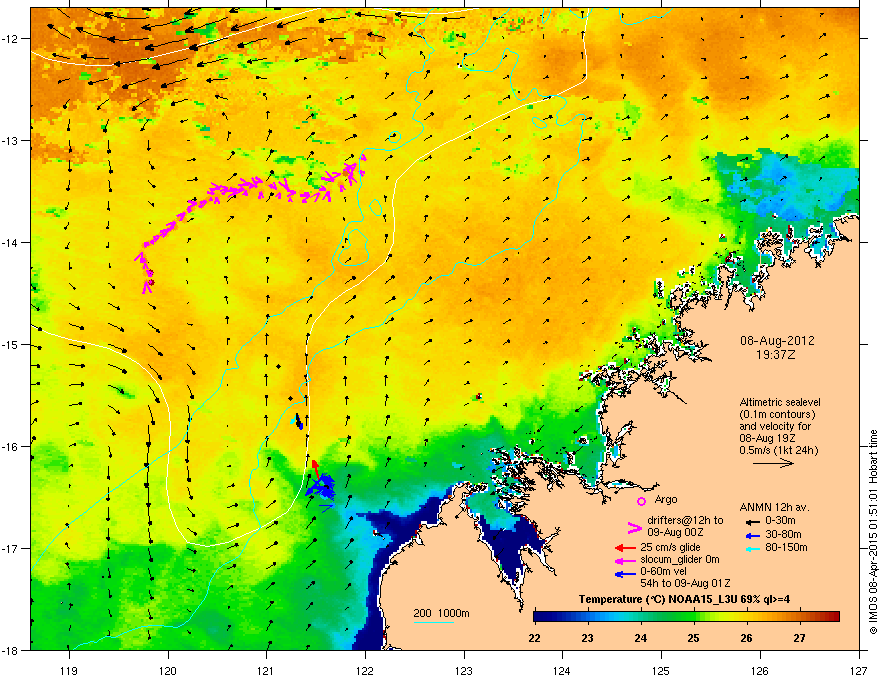Viewport: 880px width, 680px height.
Task: Click the magenta Argo circle legend symbol
Action: pos(641,501)
